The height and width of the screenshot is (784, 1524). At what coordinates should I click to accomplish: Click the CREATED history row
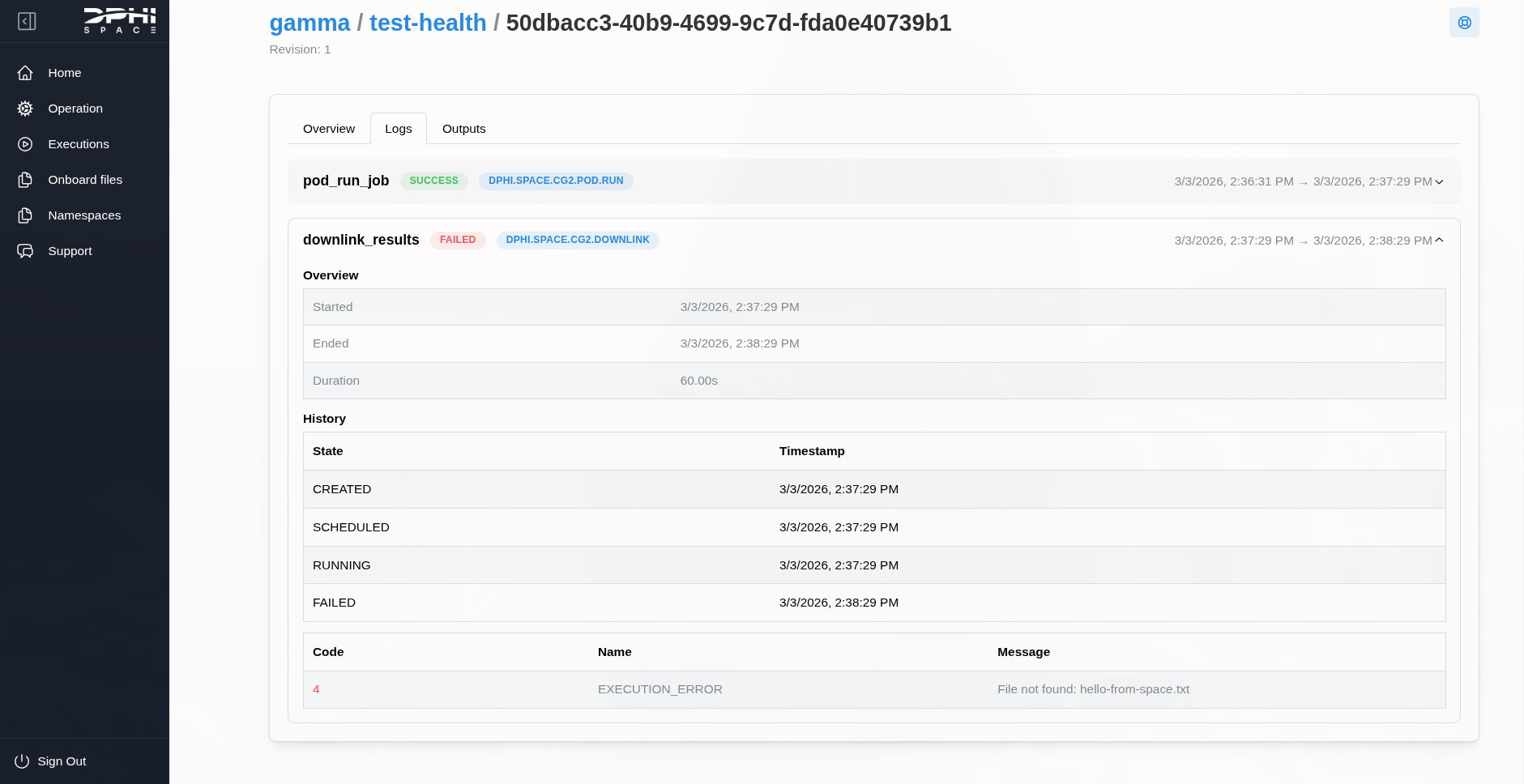pos(874,489)
